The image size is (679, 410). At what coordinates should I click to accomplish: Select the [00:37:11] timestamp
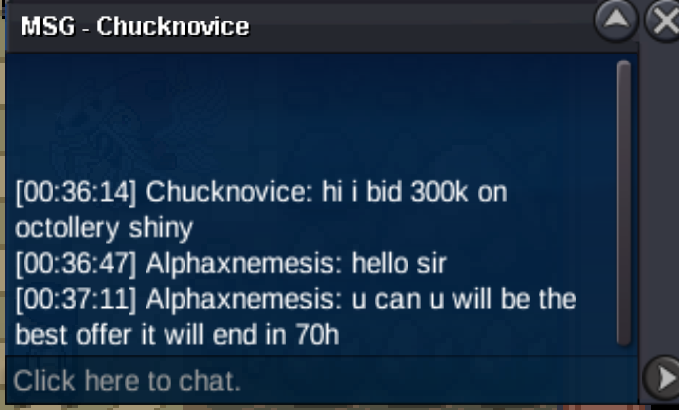click(76, 299)
